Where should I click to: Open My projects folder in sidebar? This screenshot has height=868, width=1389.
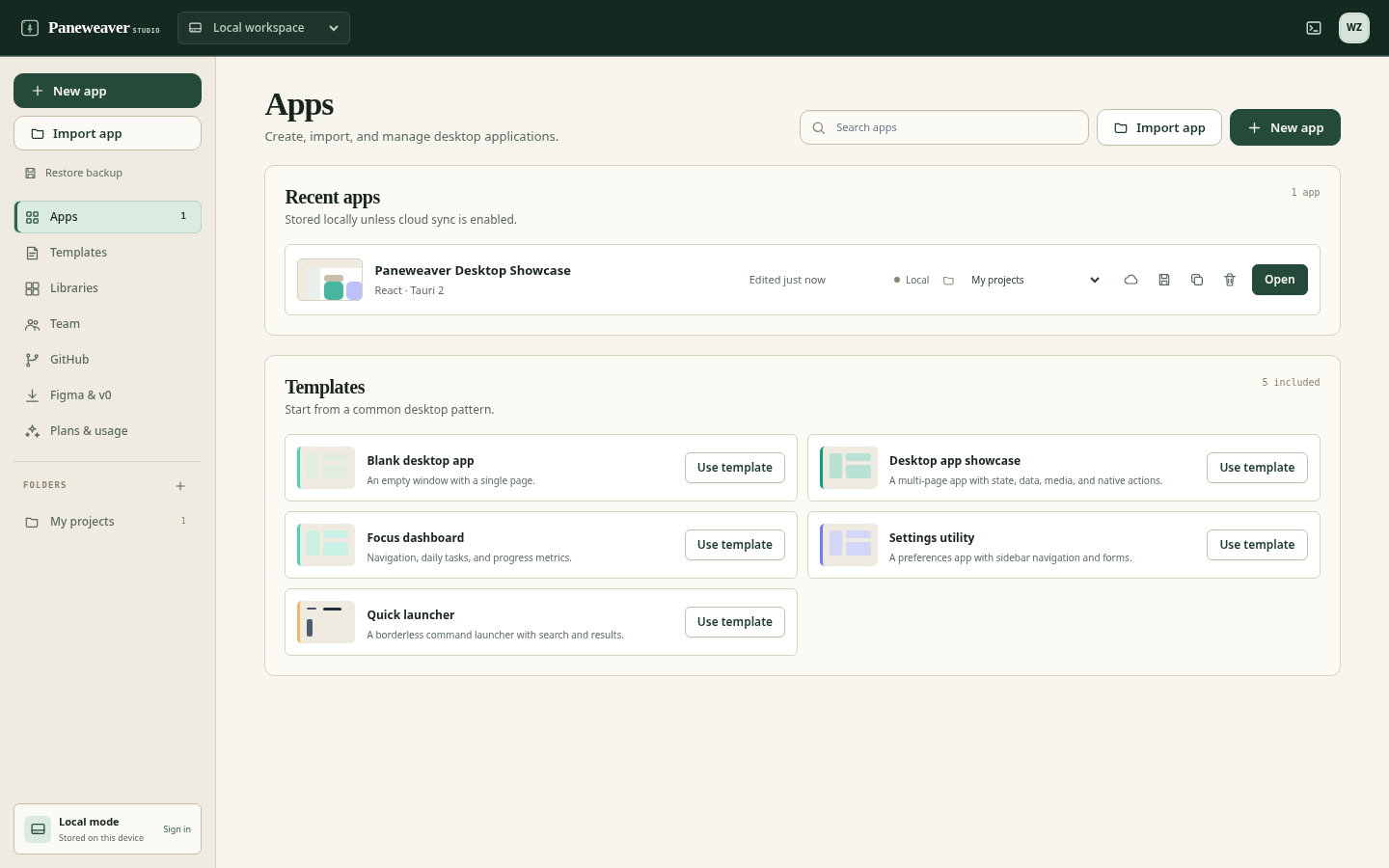tap(107, 522)
